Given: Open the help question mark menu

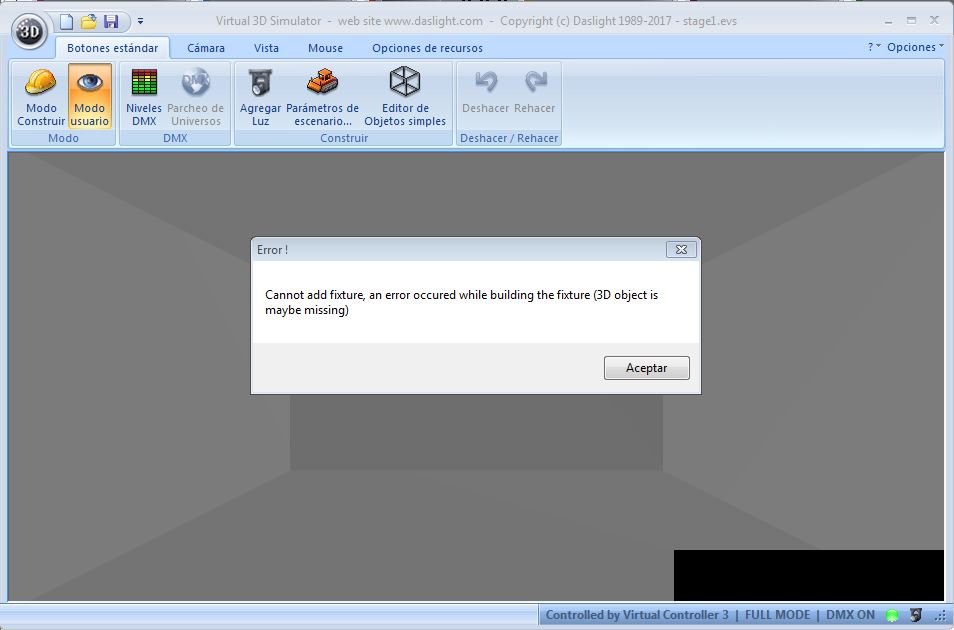Looking at the screenshot, I should click(x=874, y=47).
